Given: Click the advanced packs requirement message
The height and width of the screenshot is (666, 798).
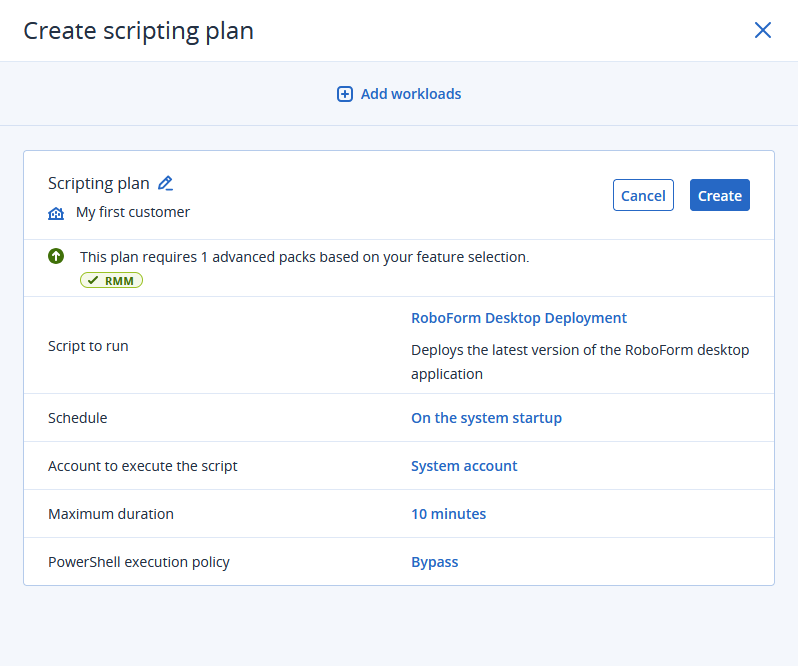Looking at the screenshot, I should coord(304,257).
